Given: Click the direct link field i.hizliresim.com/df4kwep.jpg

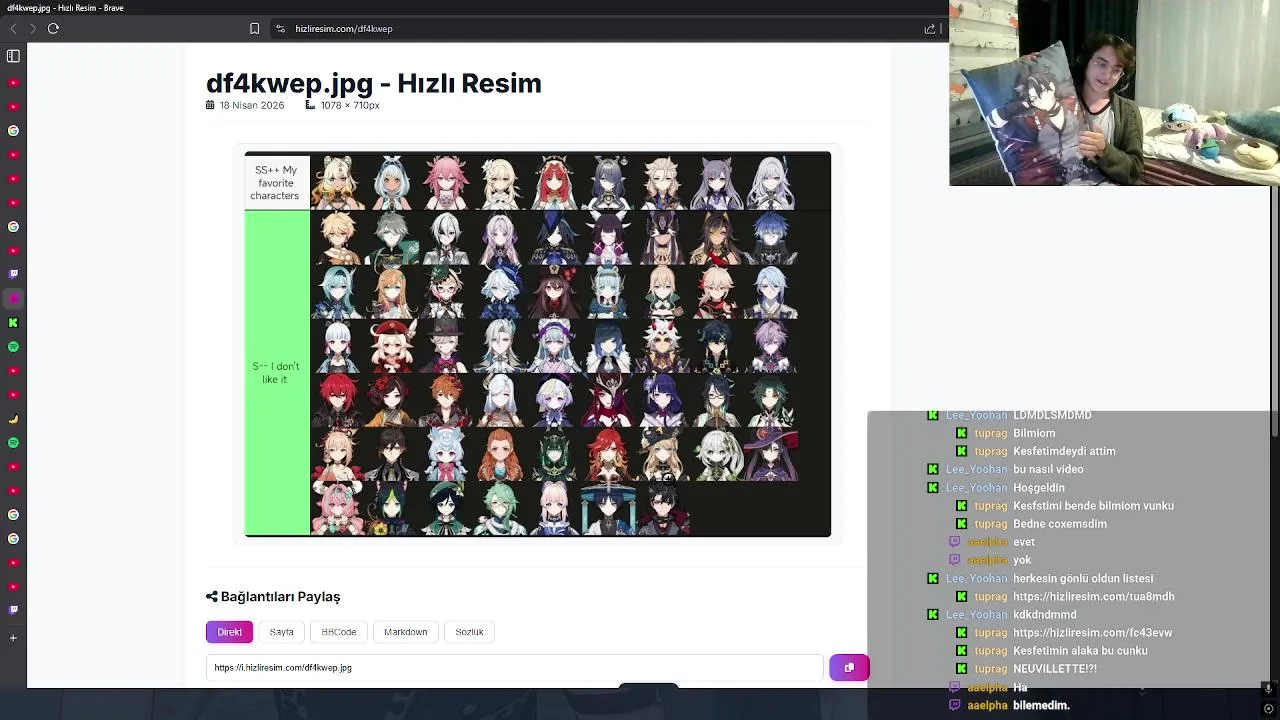Looking at the screenshot, I should point(514,667).
